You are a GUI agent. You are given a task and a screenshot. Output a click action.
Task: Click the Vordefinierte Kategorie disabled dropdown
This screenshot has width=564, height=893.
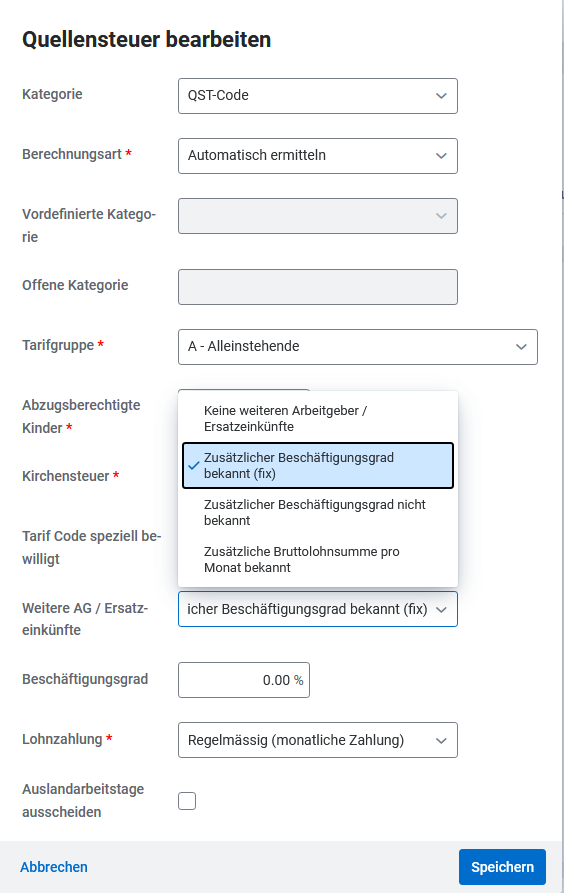coord(317,216)
